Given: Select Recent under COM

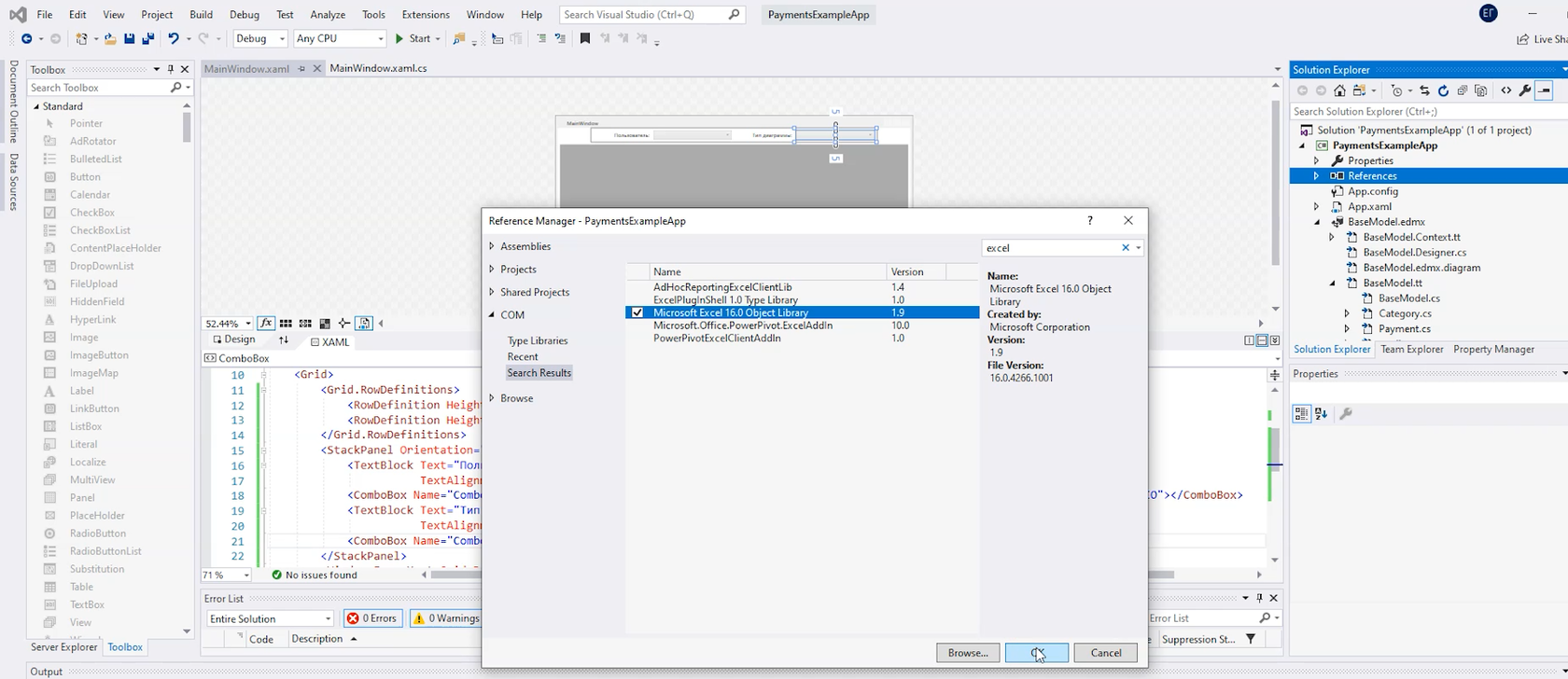Looking at the screenshot, I should click(523, 357).
